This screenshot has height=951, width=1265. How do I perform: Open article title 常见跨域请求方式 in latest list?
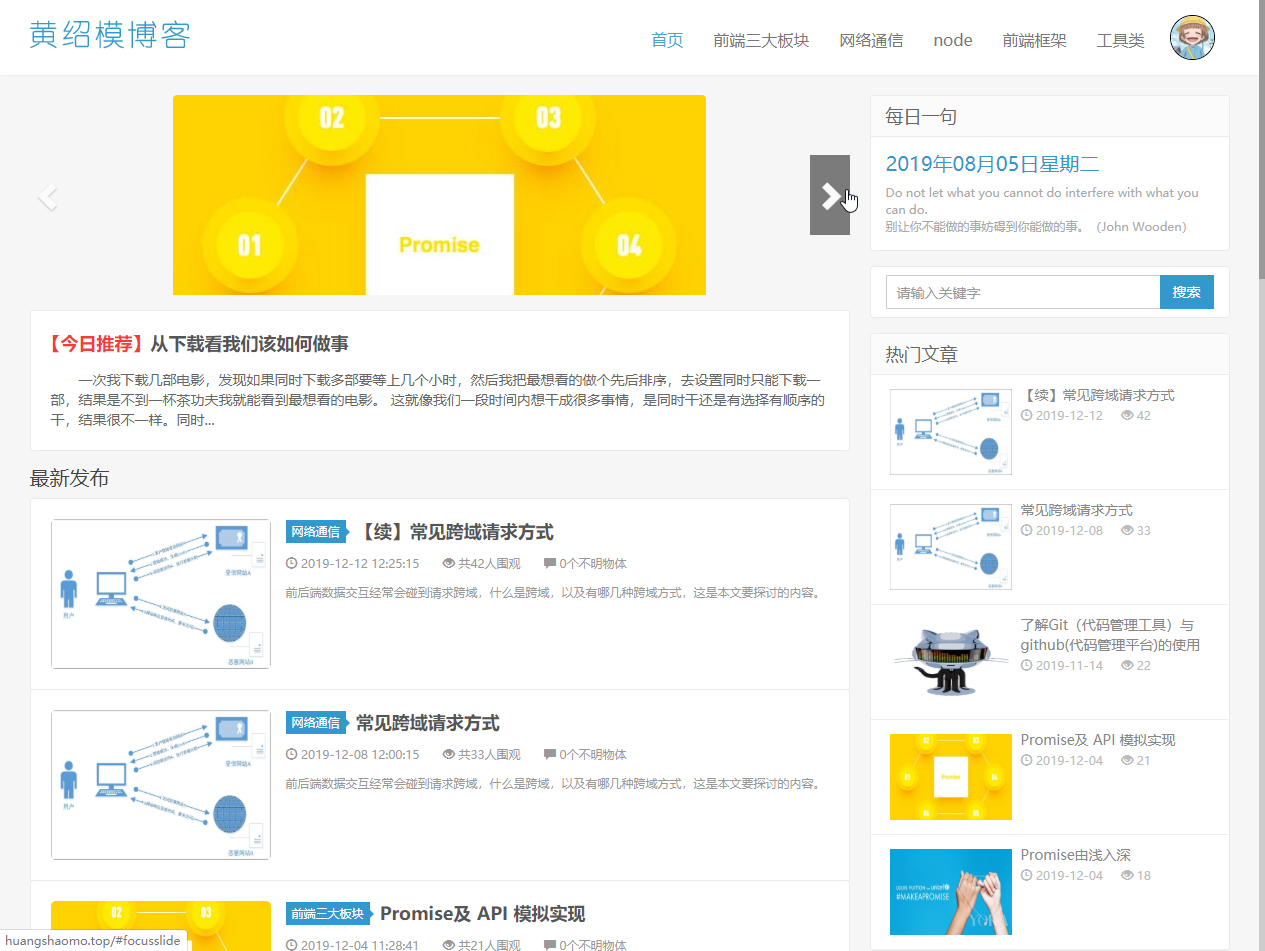pos(427,723)
